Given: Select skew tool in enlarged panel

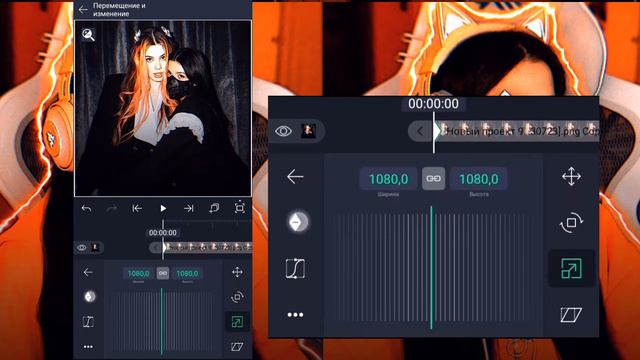Looking at the screenshot, I should click(571, 315).
